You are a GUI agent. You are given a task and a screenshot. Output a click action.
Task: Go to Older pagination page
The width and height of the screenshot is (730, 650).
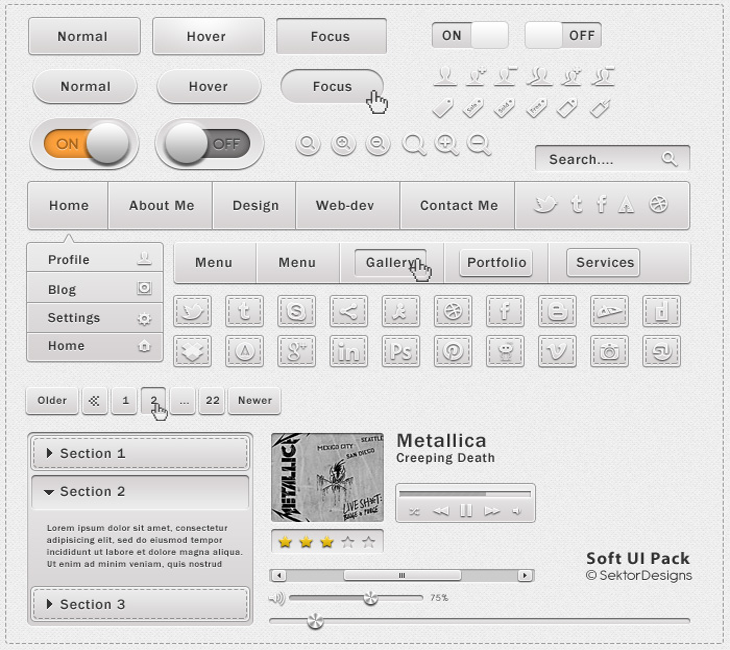tap(52, 400)
